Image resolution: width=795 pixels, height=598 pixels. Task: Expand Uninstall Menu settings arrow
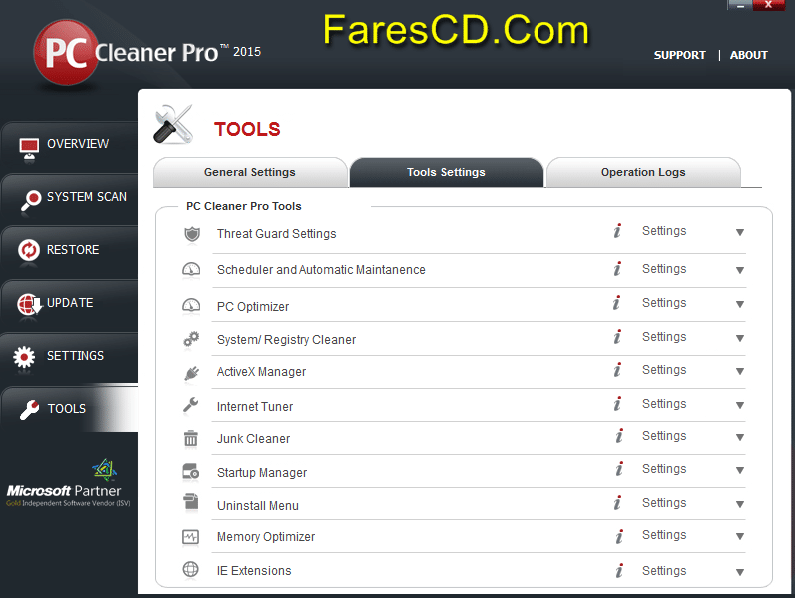point(740,504)
